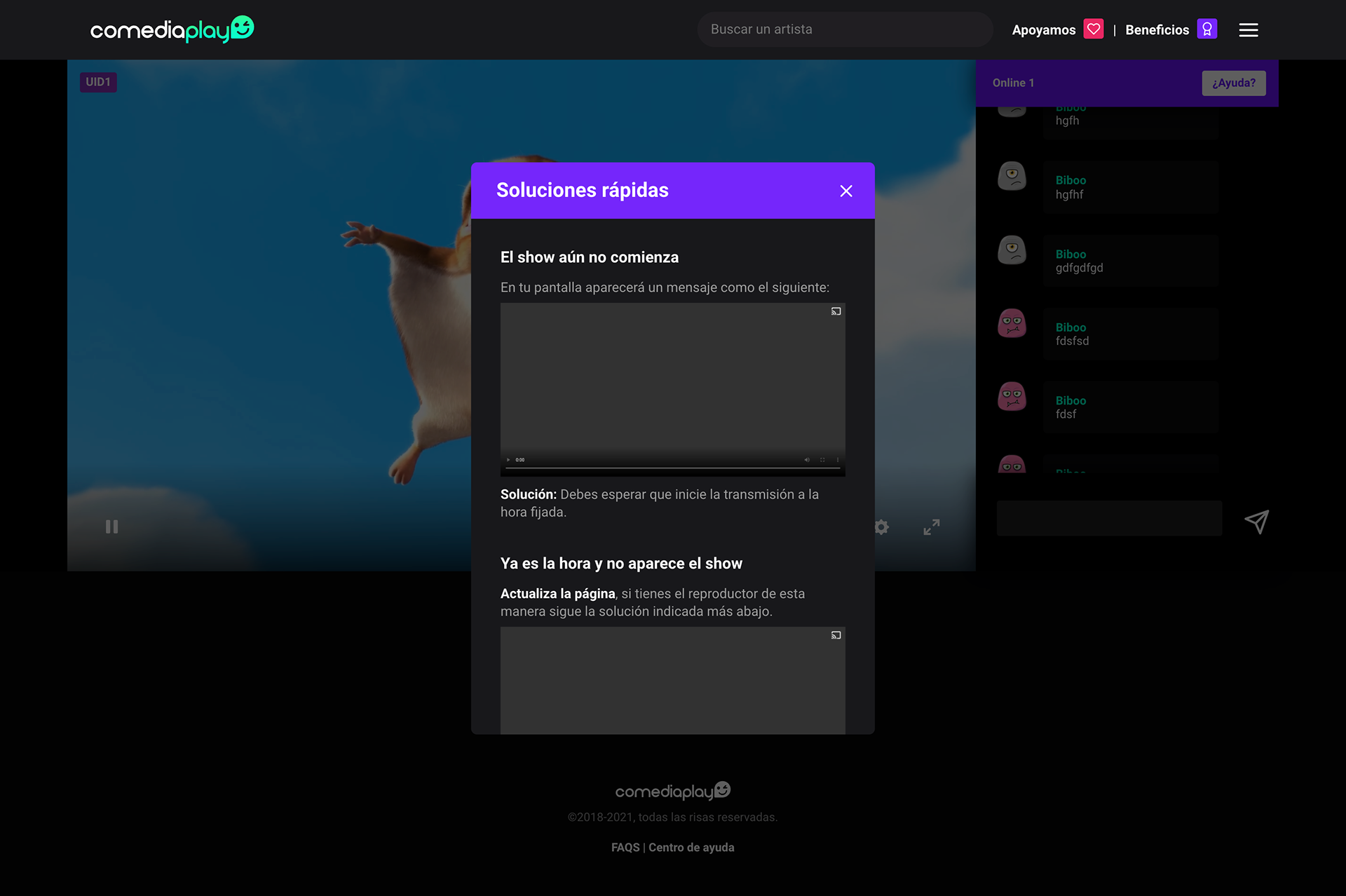Viewport: 1346px width, 896px height.
Task: Click 'El show aún no comienza' heading
Action: click(590, 257)
